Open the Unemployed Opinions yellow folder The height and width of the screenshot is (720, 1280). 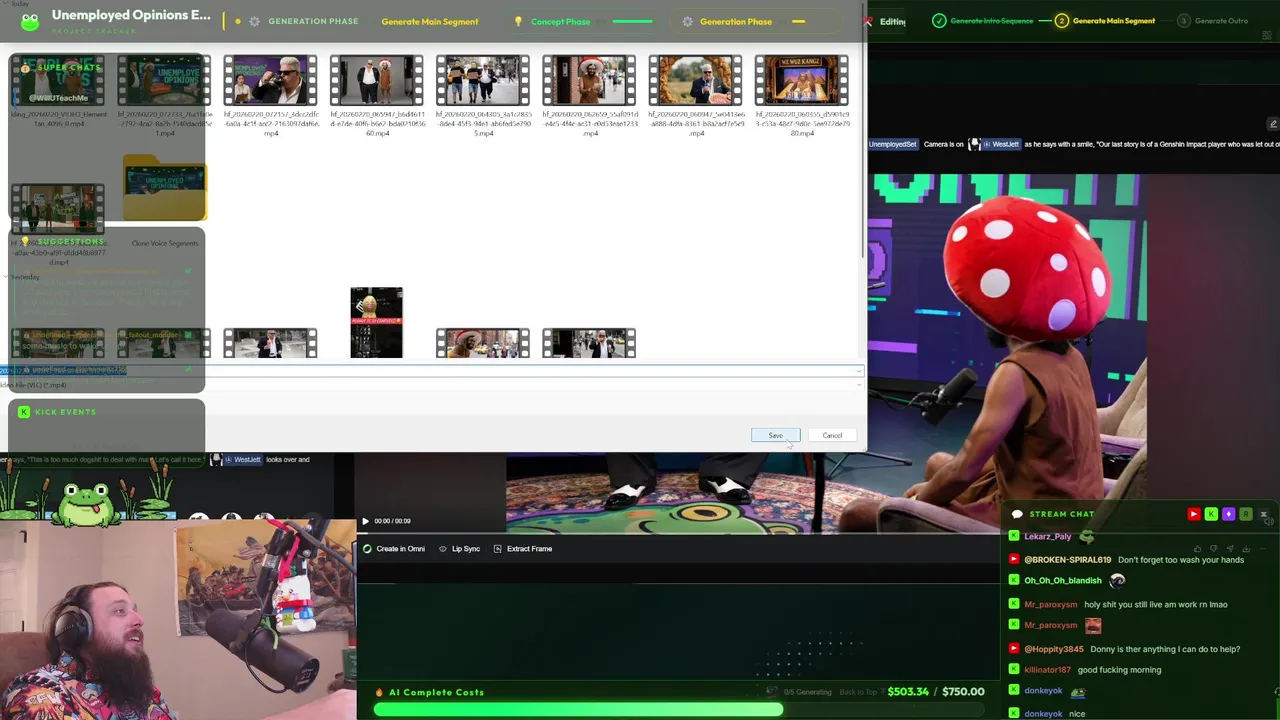click(165, 188)
